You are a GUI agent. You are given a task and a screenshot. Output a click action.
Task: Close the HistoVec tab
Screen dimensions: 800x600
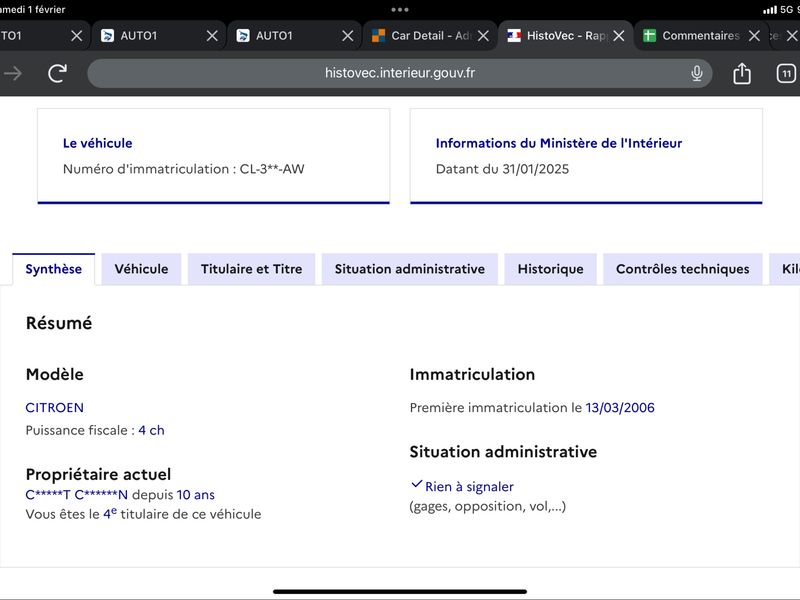click(619, 36)
